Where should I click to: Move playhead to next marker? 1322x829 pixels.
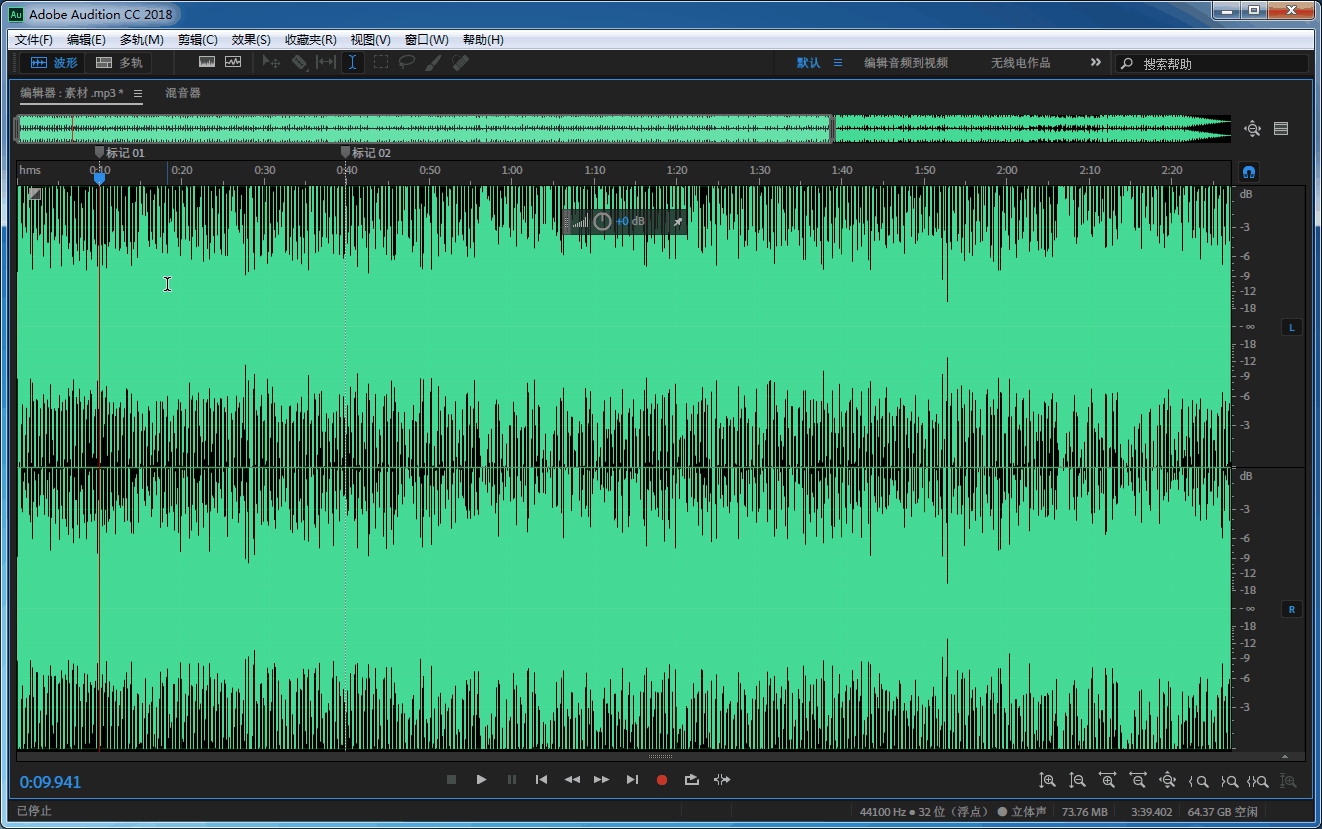click(632, 780)
